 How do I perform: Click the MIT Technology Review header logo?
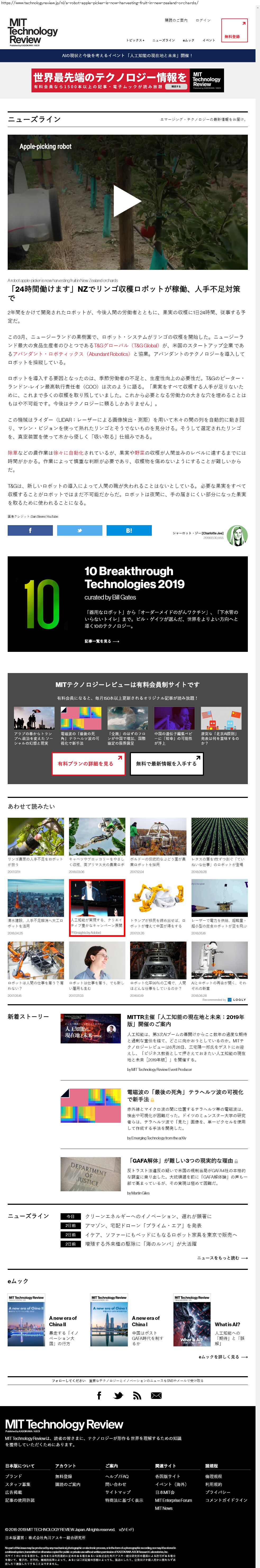pyautogui.click(x=33, y=32)
